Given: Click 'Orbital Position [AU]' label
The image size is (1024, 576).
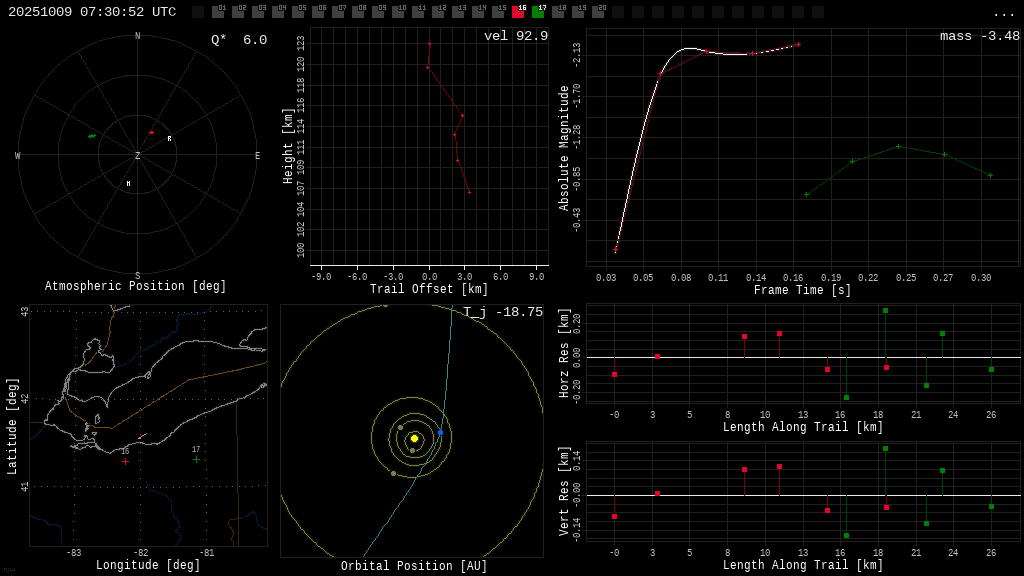Looking at the screenshot, I should point(414,566).
